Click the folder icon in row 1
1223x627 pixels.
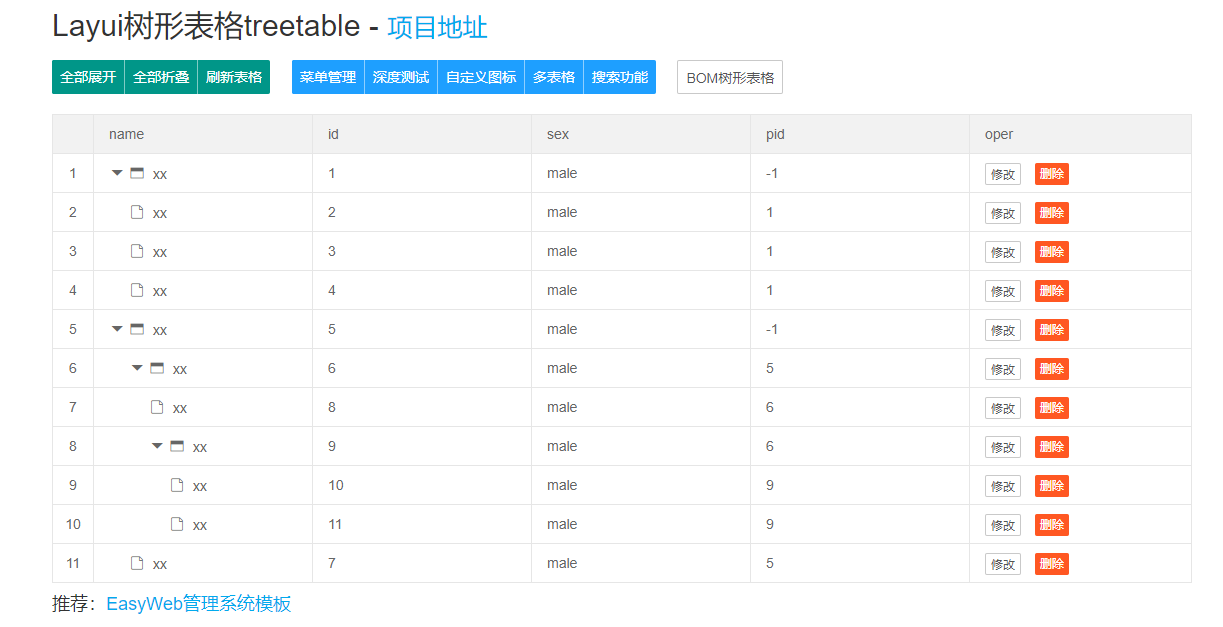[x=137, y=172]
